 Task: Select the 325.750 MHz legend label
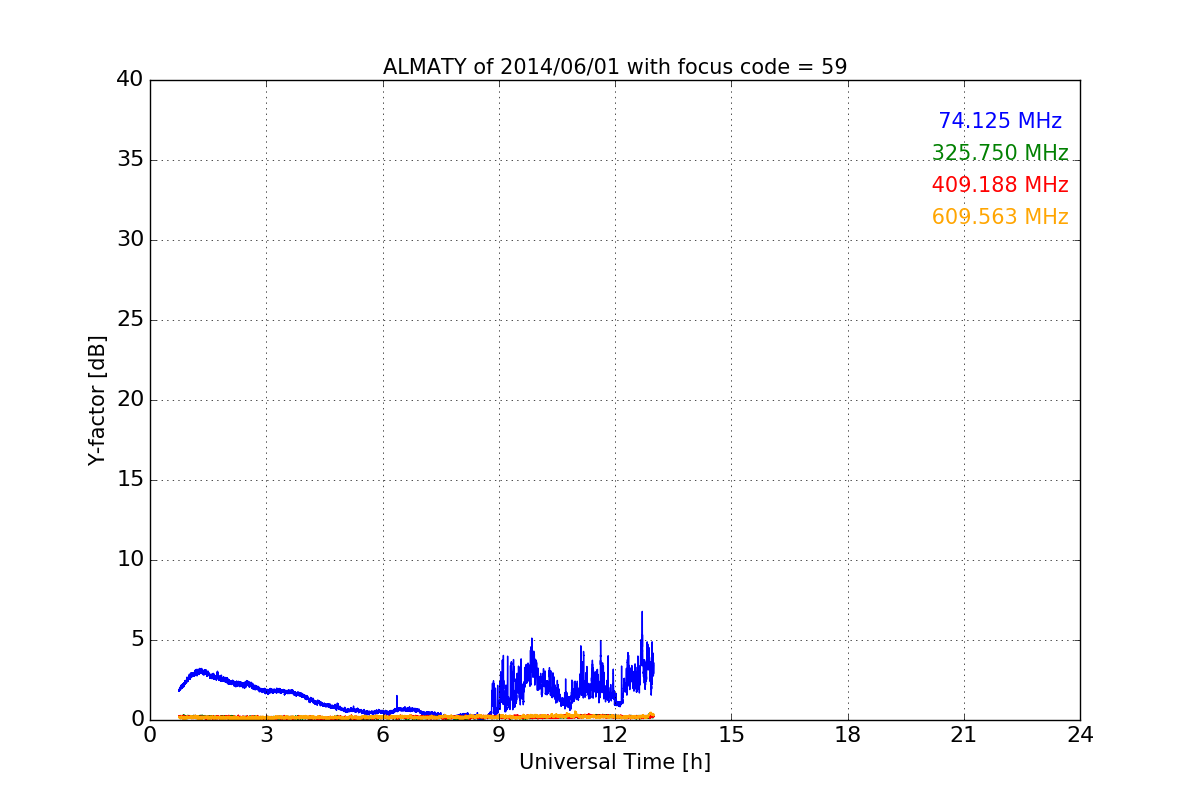click(x=1000, y=153)
